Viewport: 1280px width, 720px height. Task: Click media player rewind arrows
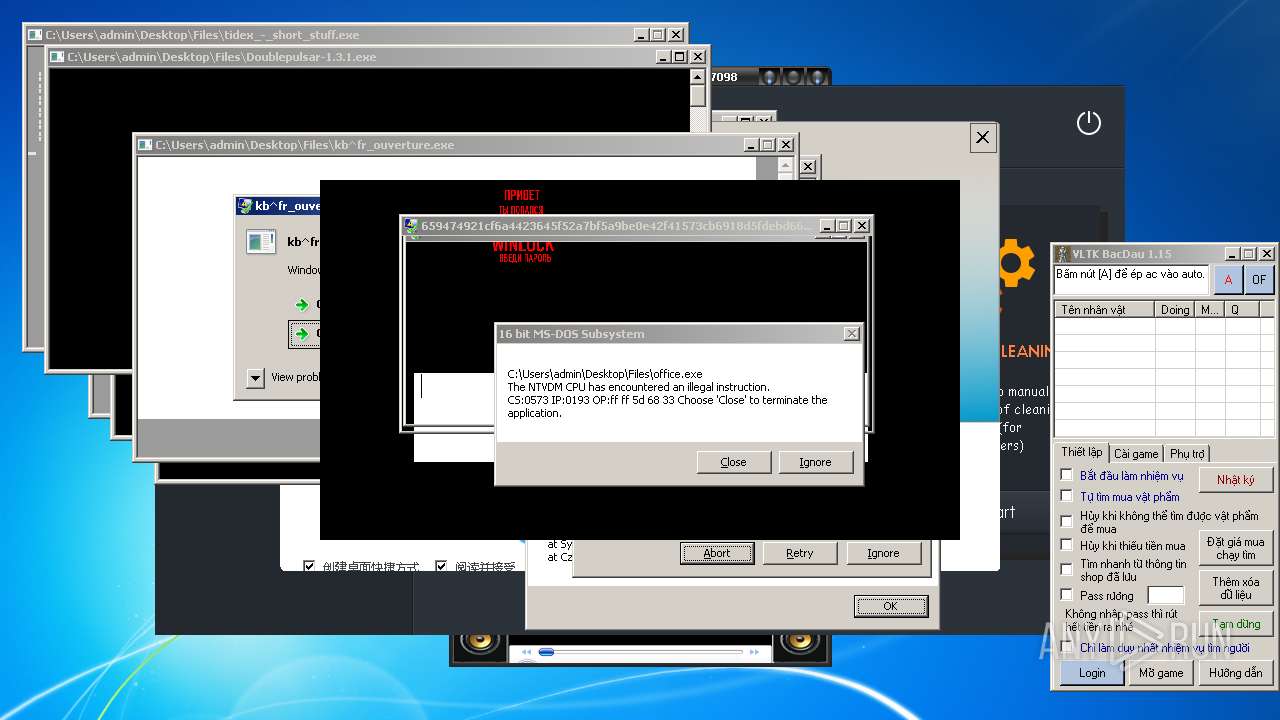click(x=524, y=653)
